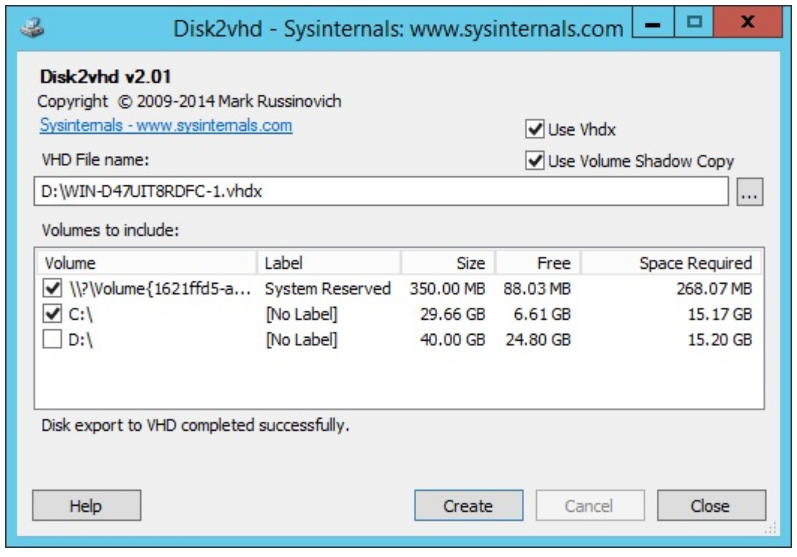
Task: Sort volumes by the Size column header
Action: tap(448, 263)
